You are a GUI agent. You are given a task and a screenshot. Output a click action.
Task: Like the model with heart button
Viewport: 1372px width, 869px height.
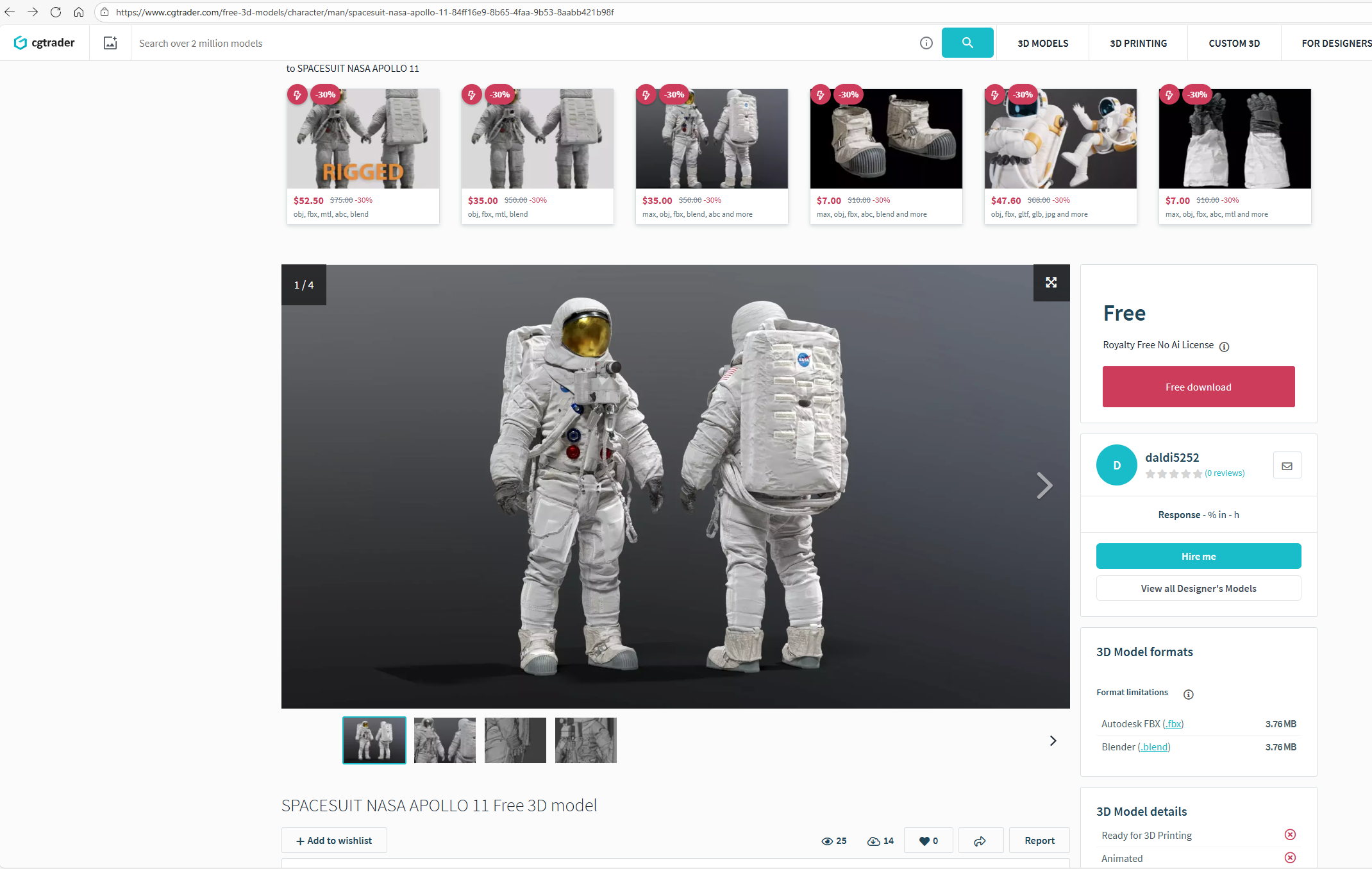click(928, 841)
